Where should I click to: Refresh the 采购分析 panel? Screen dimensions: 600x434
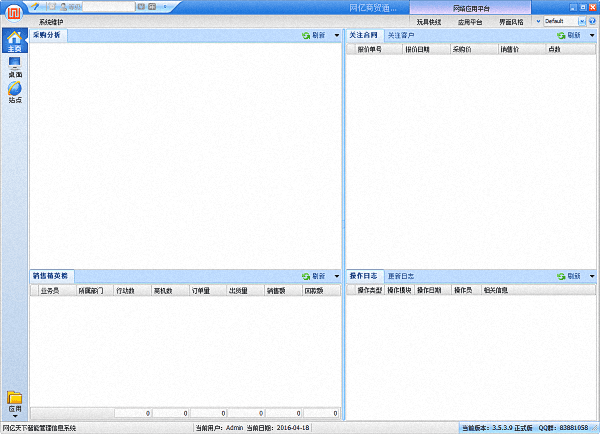[x=313, y=35]
